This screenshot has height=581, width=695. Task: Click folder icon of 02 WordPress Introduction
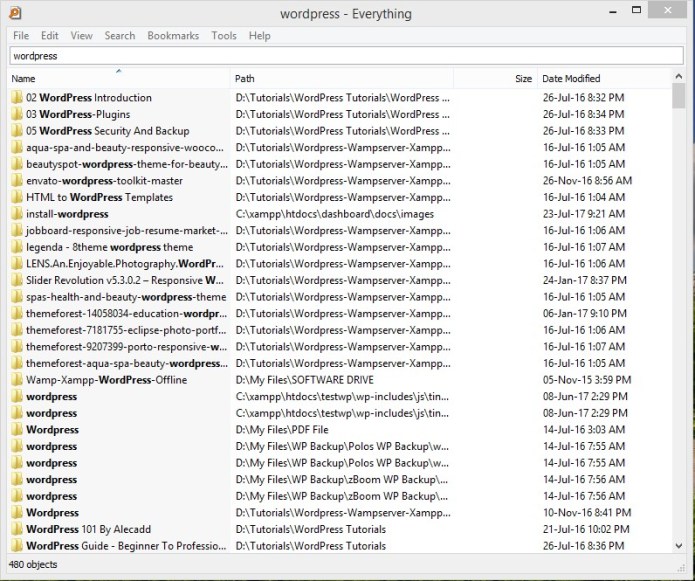17,97
